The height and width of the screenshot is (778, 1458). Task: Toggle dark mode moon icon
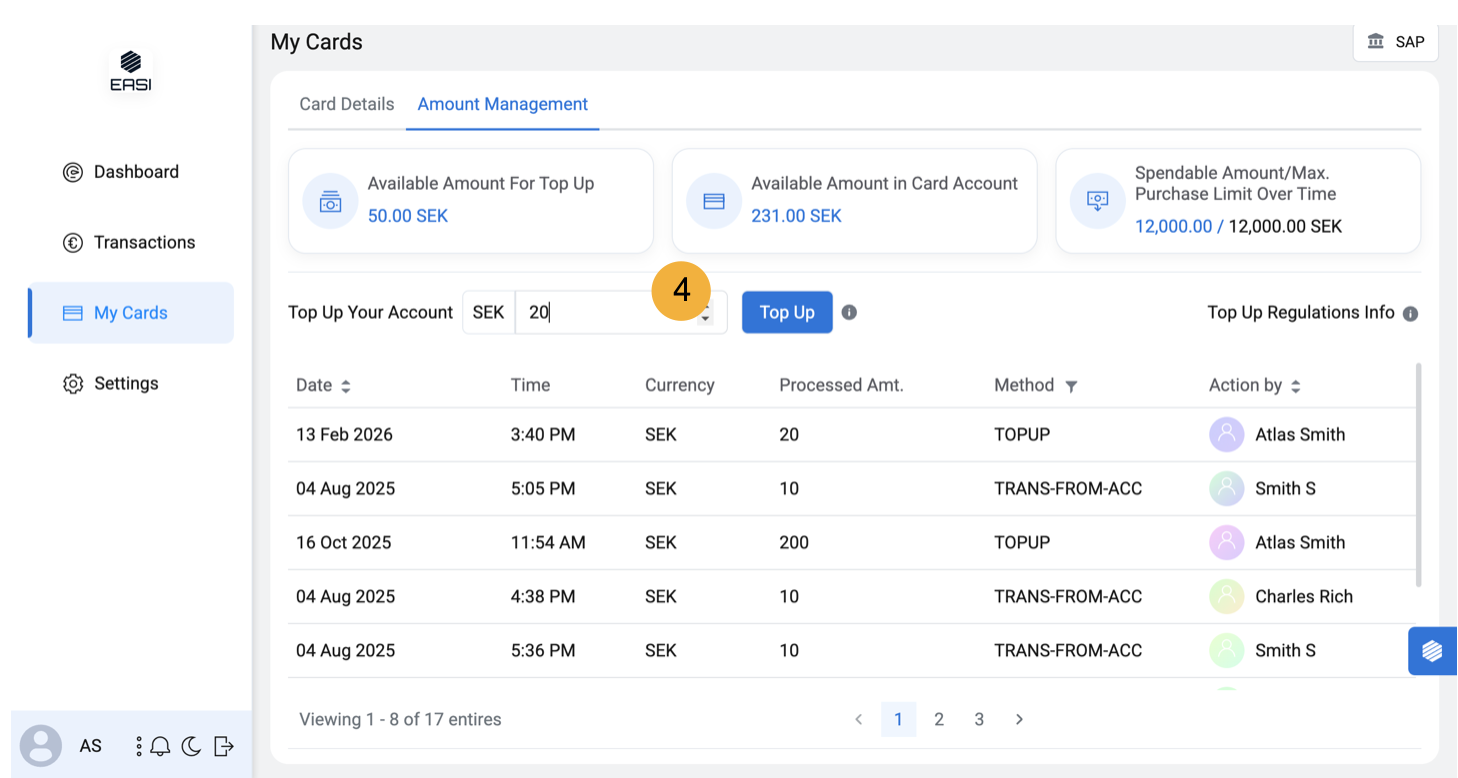tap(192, 746)
